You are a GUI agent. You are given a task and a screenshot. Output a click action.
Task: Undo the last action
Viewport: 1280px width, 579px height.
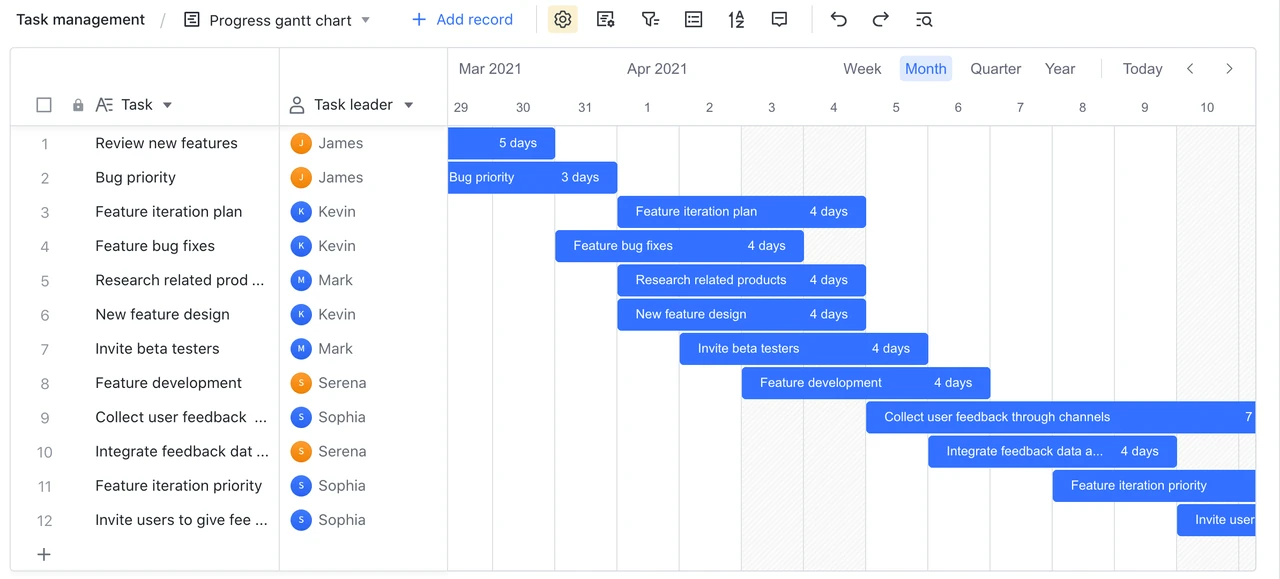pyautogui.click(x=838, y=19)
